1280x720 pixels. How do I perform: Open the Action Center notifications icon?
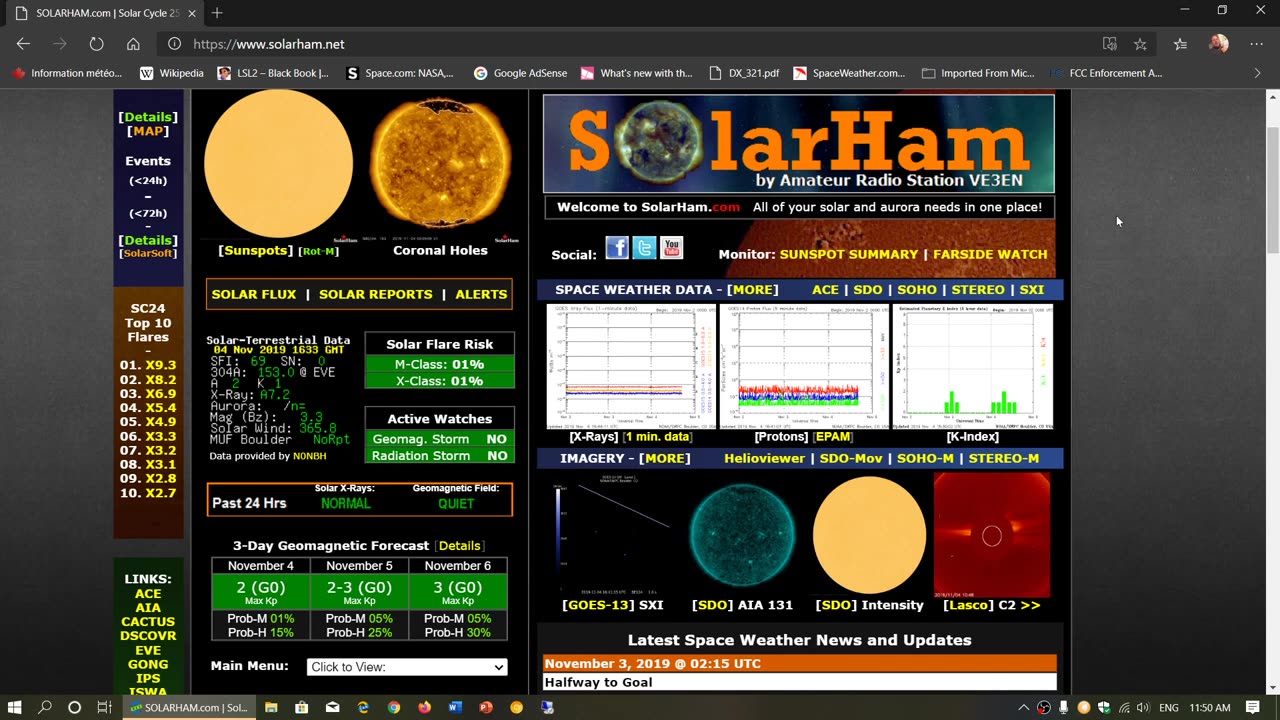click(1252, 707)
